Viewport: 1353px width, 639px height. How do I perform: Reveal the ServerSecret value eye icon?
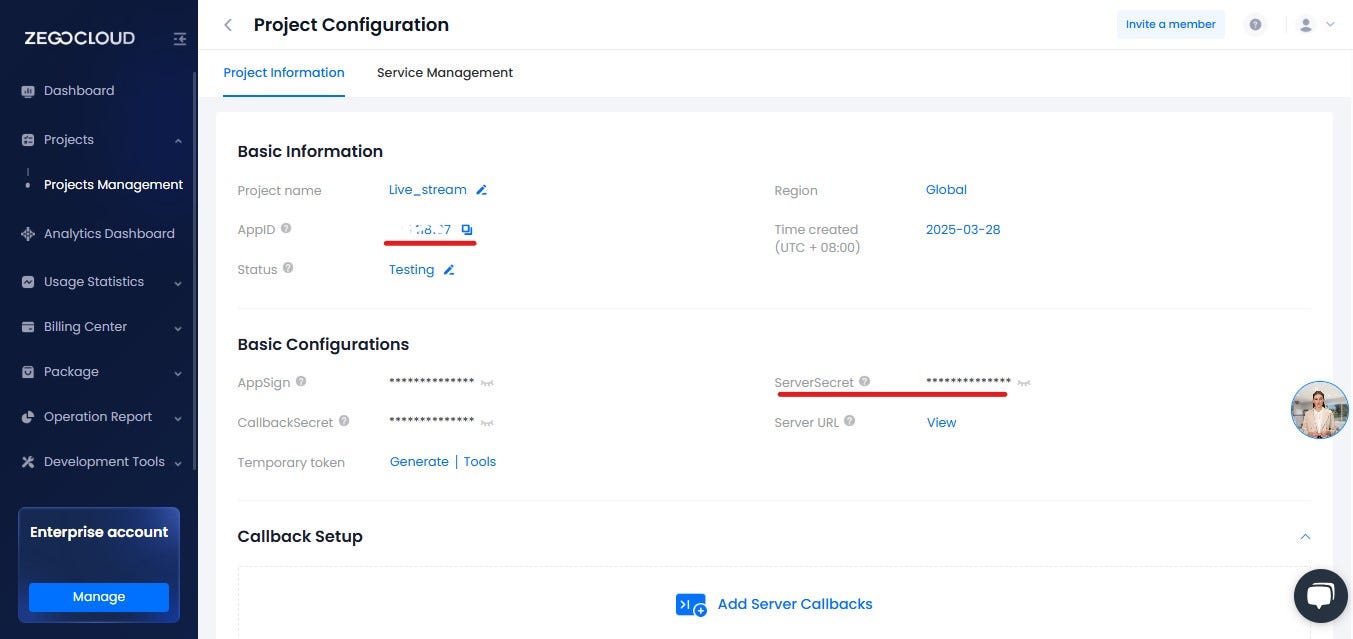[1024, 383]
